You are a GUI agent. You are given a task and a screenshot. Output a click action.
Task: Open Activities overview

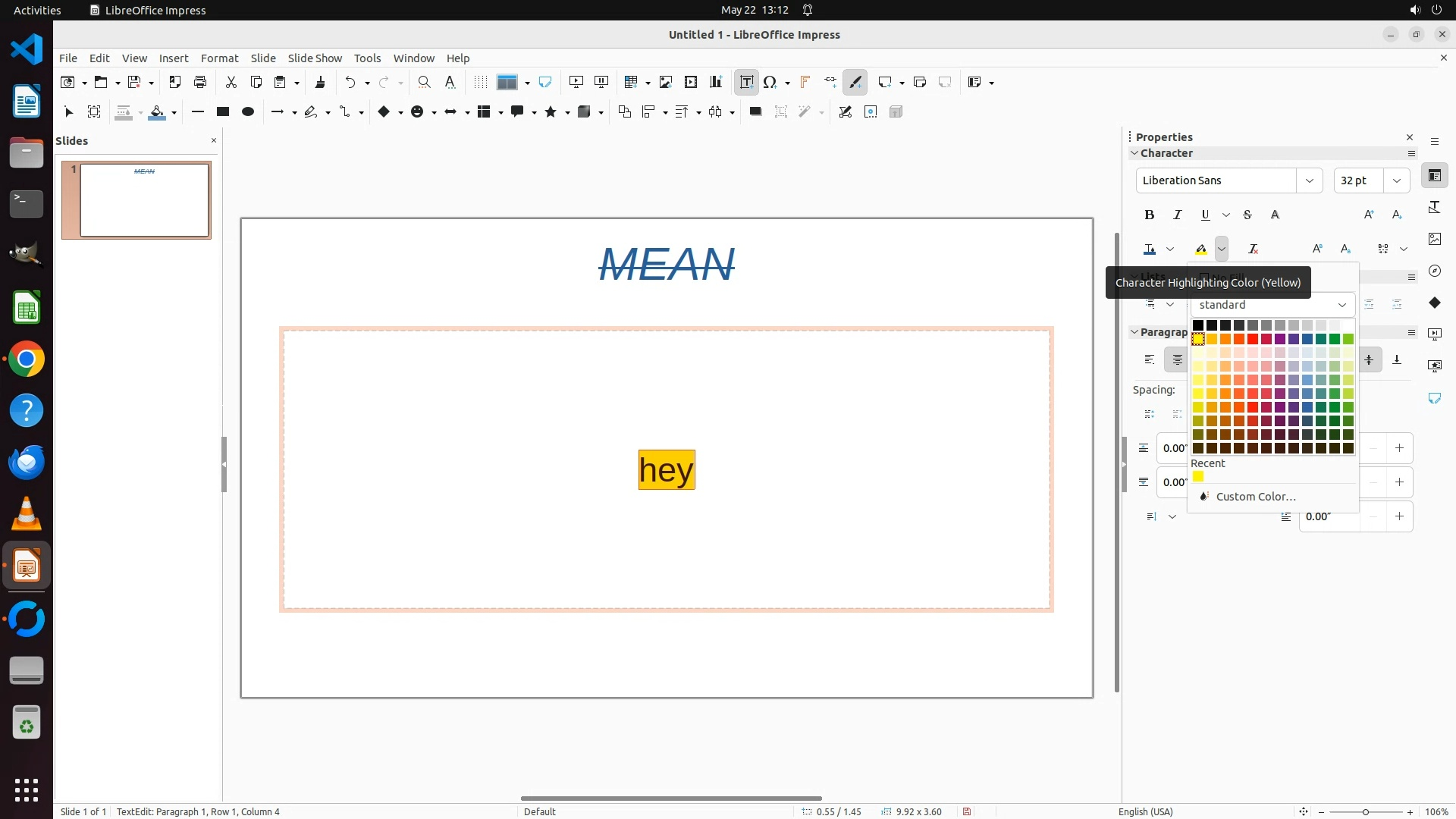click(x=36, y=10)
